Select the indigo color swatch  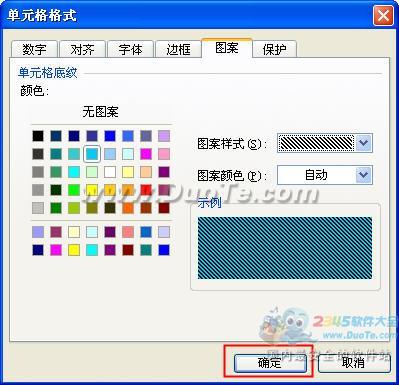(x=92, y=136)
